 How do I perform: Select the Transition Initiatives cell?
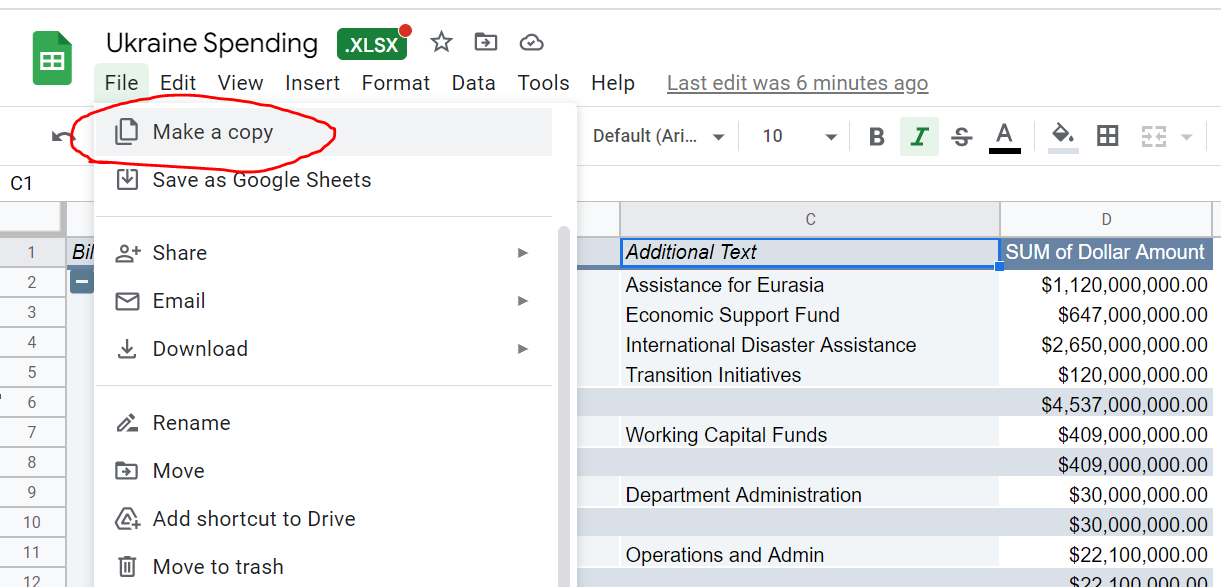click(x=810, y=375)
